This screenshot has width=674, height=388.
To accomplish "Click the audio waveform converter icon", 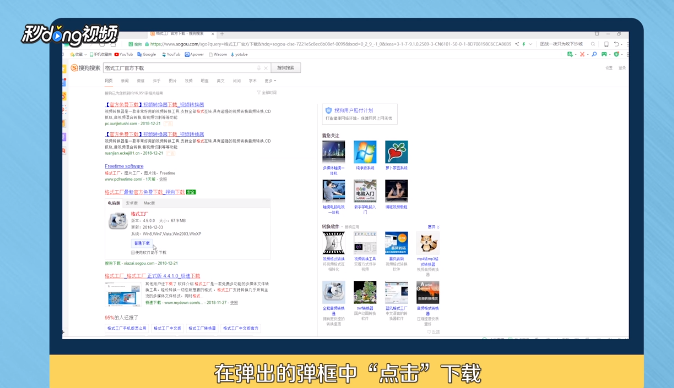I will click(x=428, y=292).
